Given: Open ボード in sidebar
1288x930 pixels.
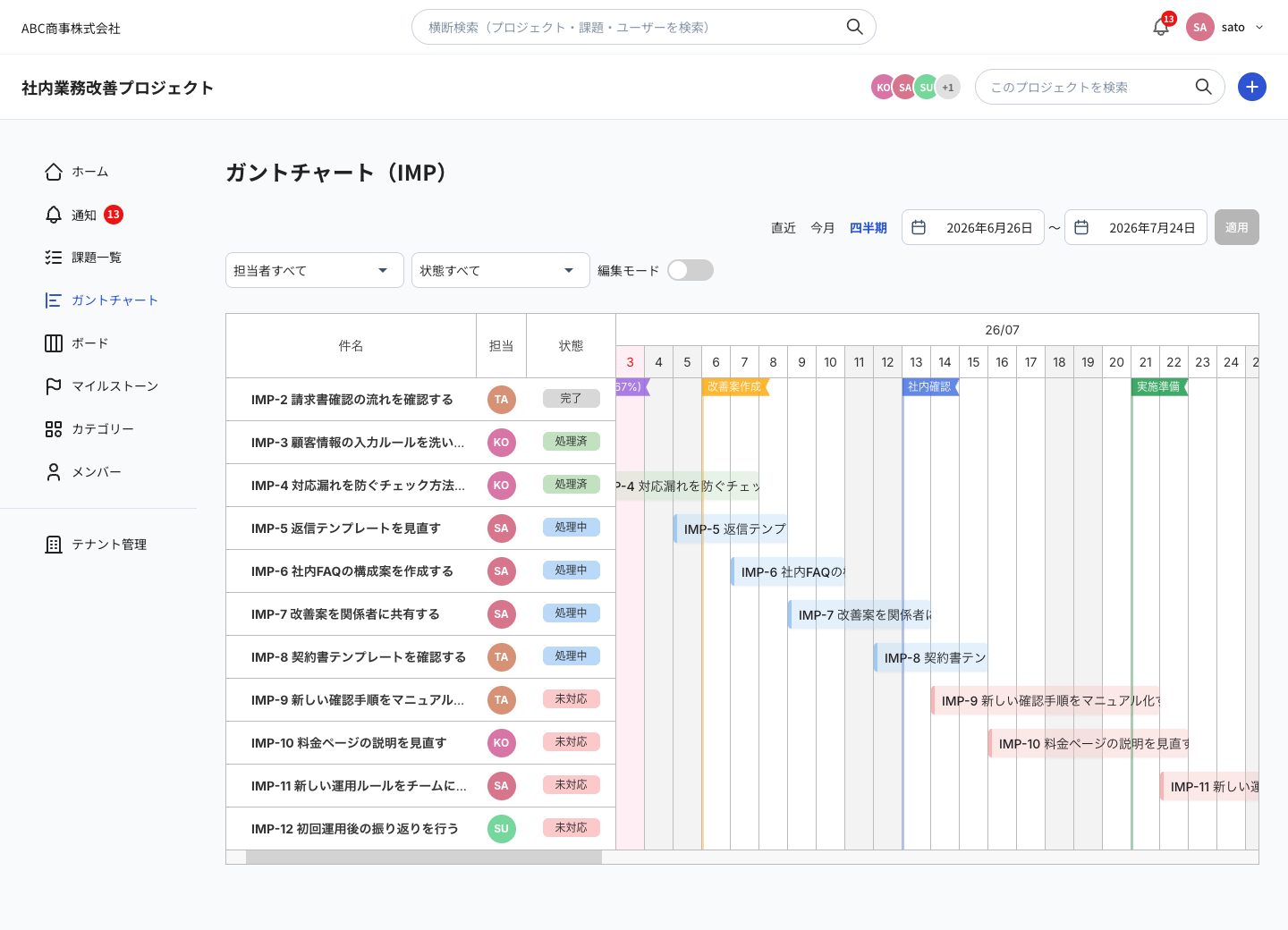Looking at the screenshot, I should (90, 343).
